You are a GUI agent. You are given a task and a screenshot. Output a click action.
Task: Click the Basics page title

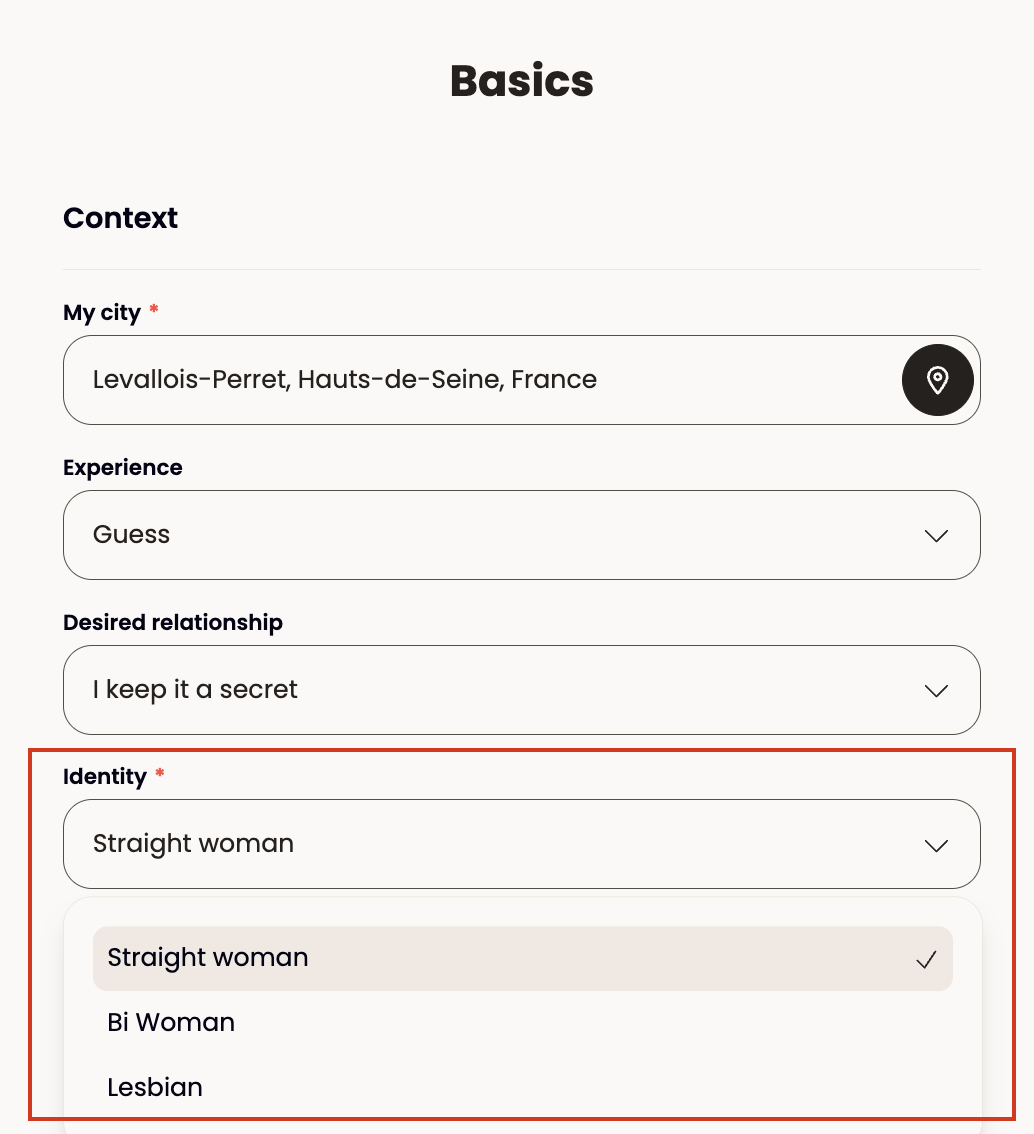pos(521,80)
